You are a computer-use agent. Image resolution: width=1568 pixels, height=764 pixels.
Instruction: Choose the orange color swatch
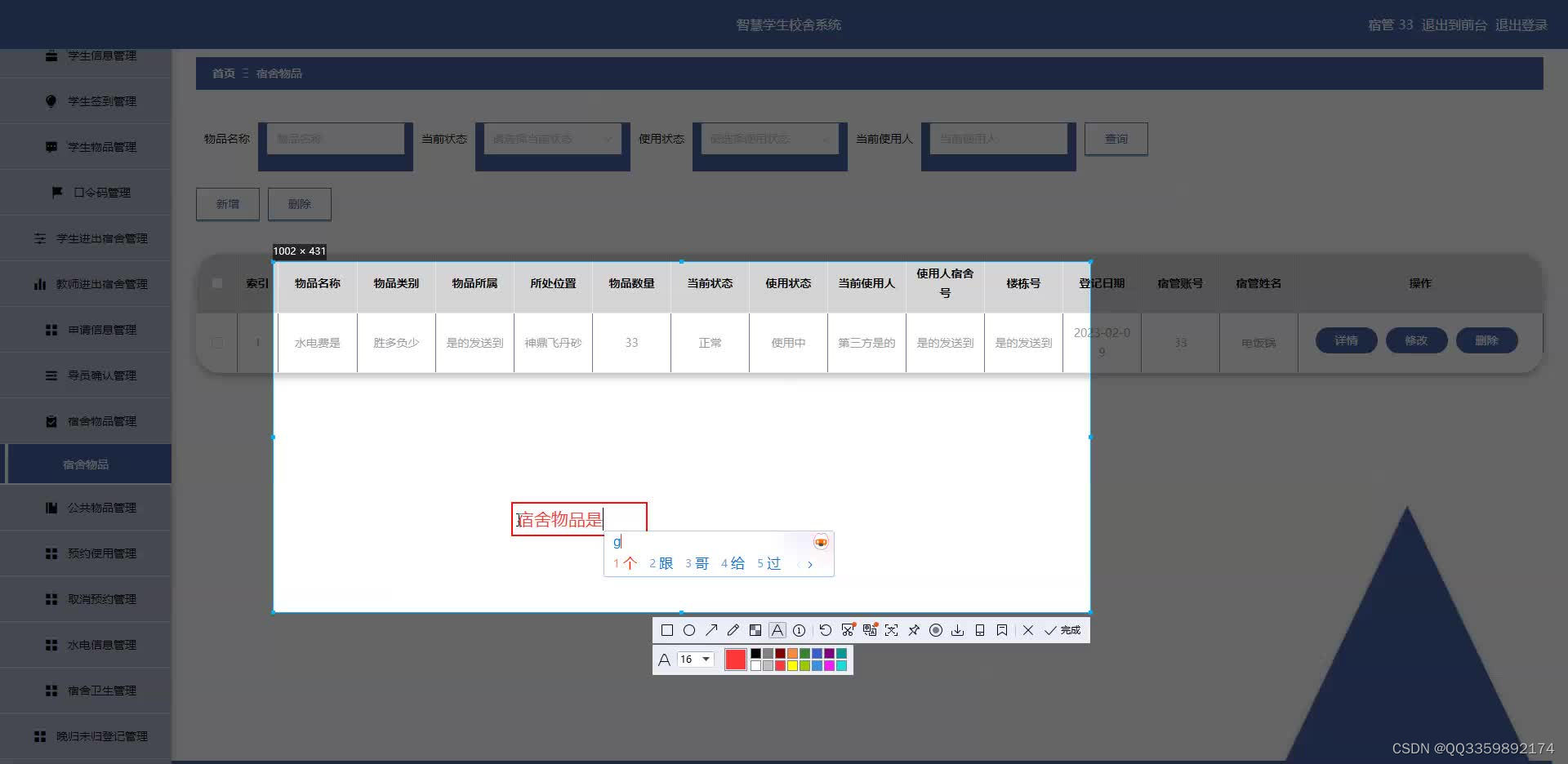point(792,653)
